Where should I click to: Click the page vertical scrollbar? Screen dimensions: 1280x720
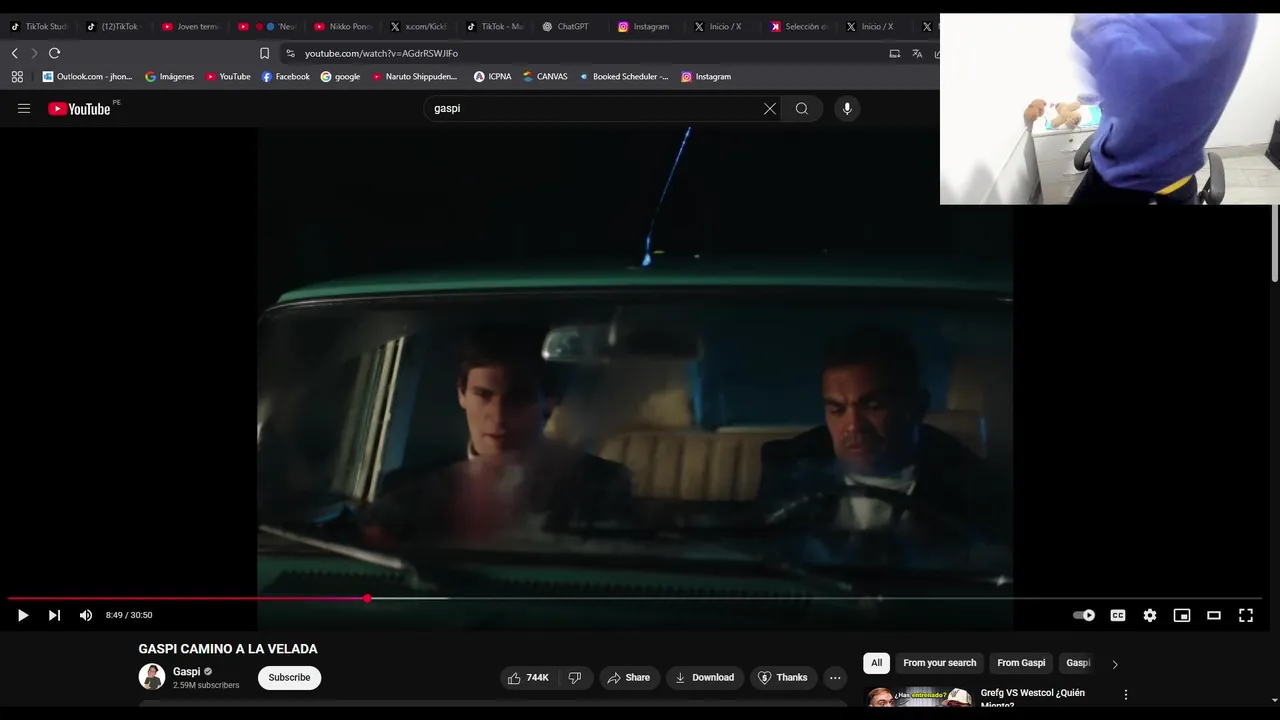tap(1274, 244)
